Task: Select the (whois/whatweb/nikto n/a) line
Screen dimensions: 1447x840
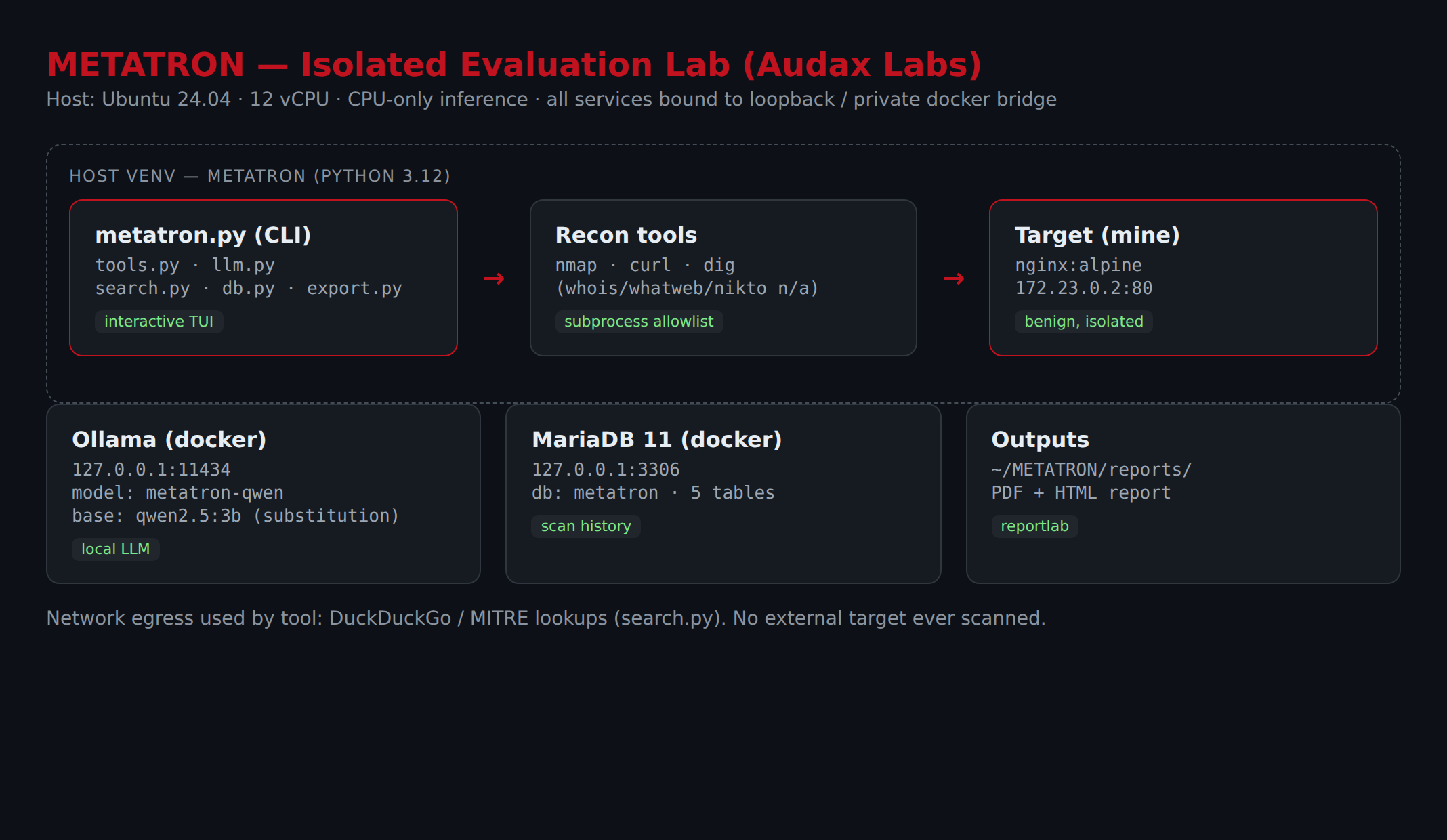Action: point(687,288)
